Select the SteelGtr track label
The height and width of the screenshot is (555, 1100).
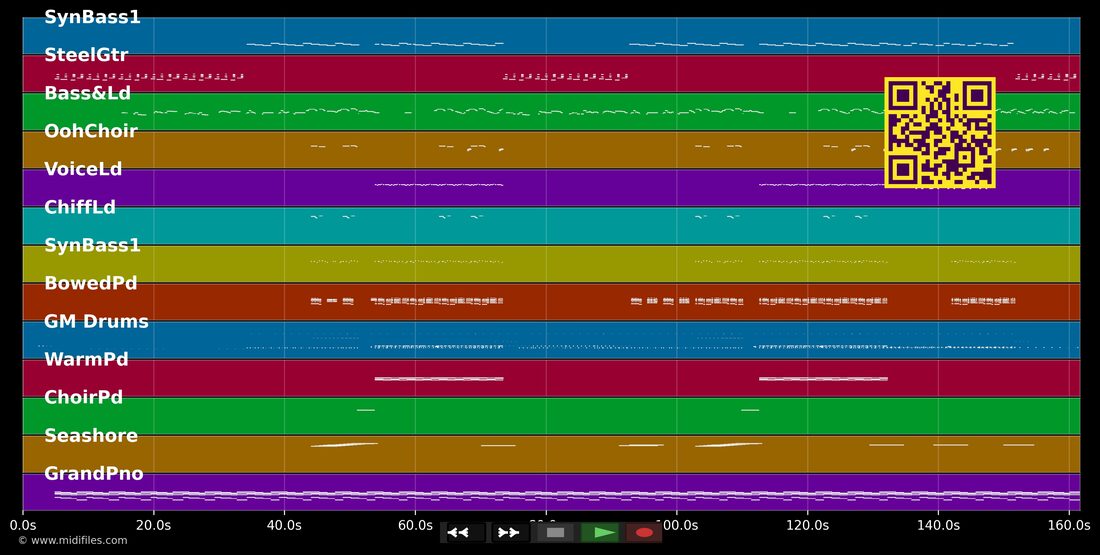[86, 55]
